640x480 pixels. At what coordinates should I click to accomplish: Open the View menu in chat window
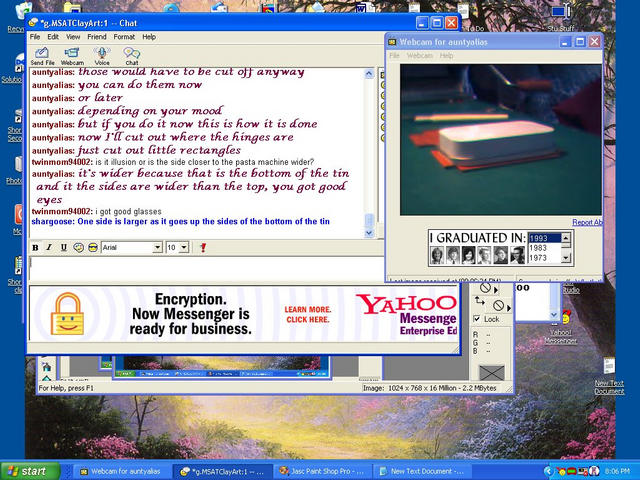pos(73,37)
